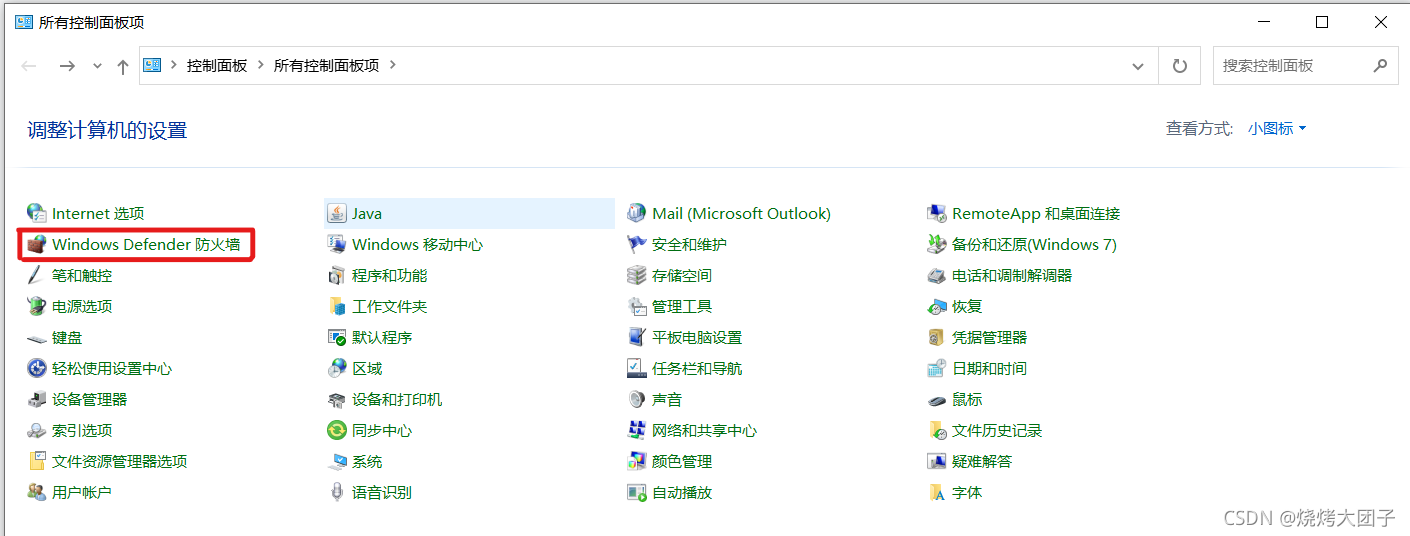
Task: Click the Java control panel icon
Action: pos(337,214)
